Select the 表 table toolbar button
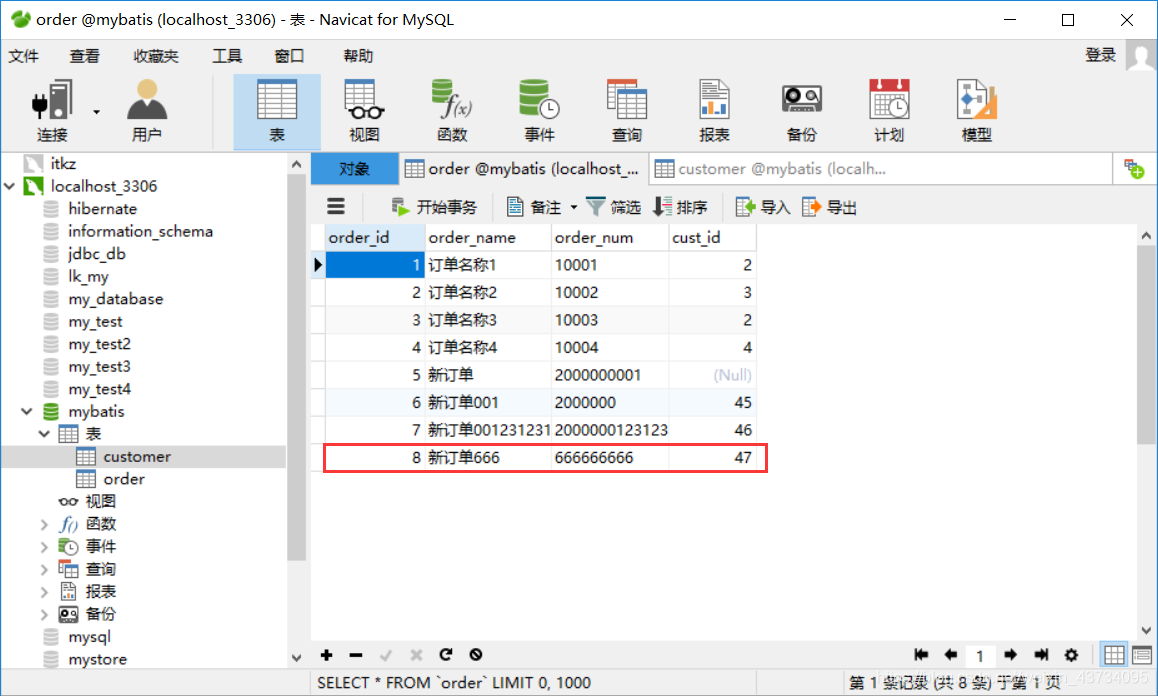The height and width of the screenshot is (696, 1158). 277,111
